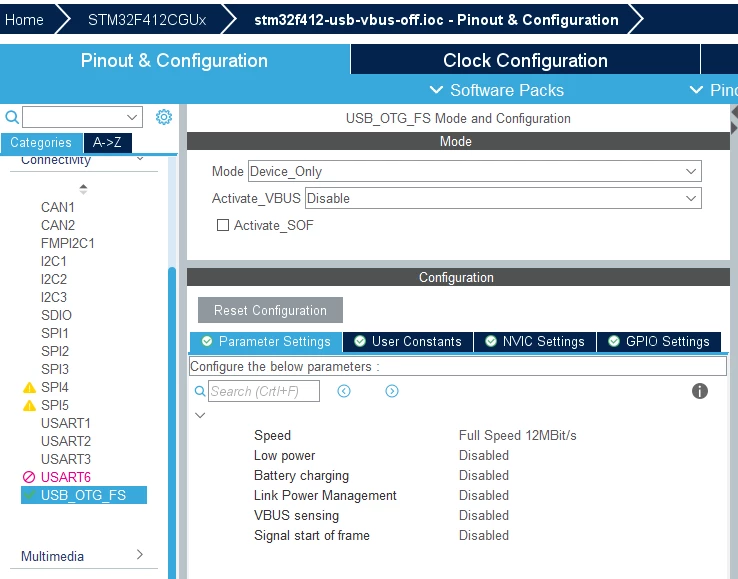The image size is (738, 579).
Task: Show parameter info with the i icon
Action: pos(700,391)
